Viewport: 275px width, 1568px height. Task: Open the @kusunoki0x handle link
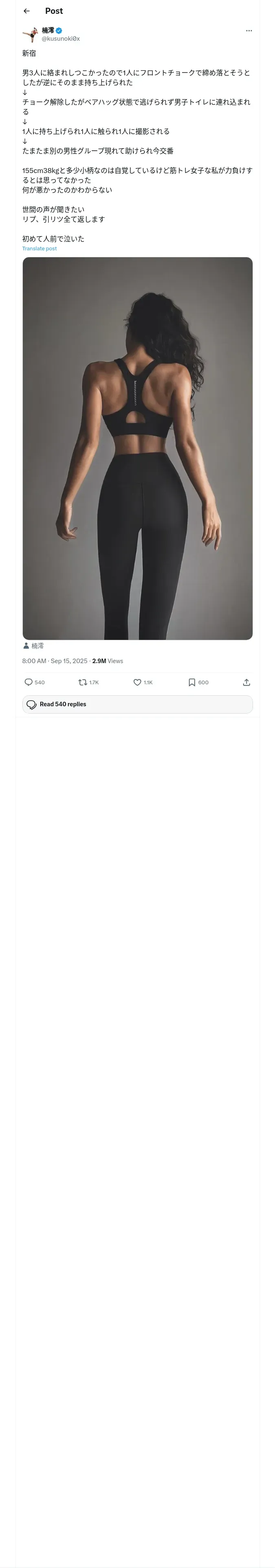coord(60,38)
